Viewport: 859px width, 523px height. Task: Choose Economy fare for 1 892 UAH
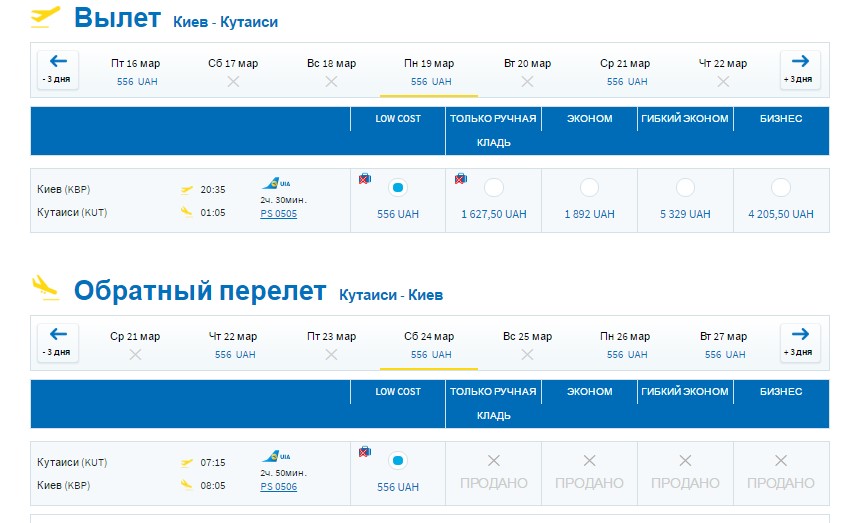589,188
